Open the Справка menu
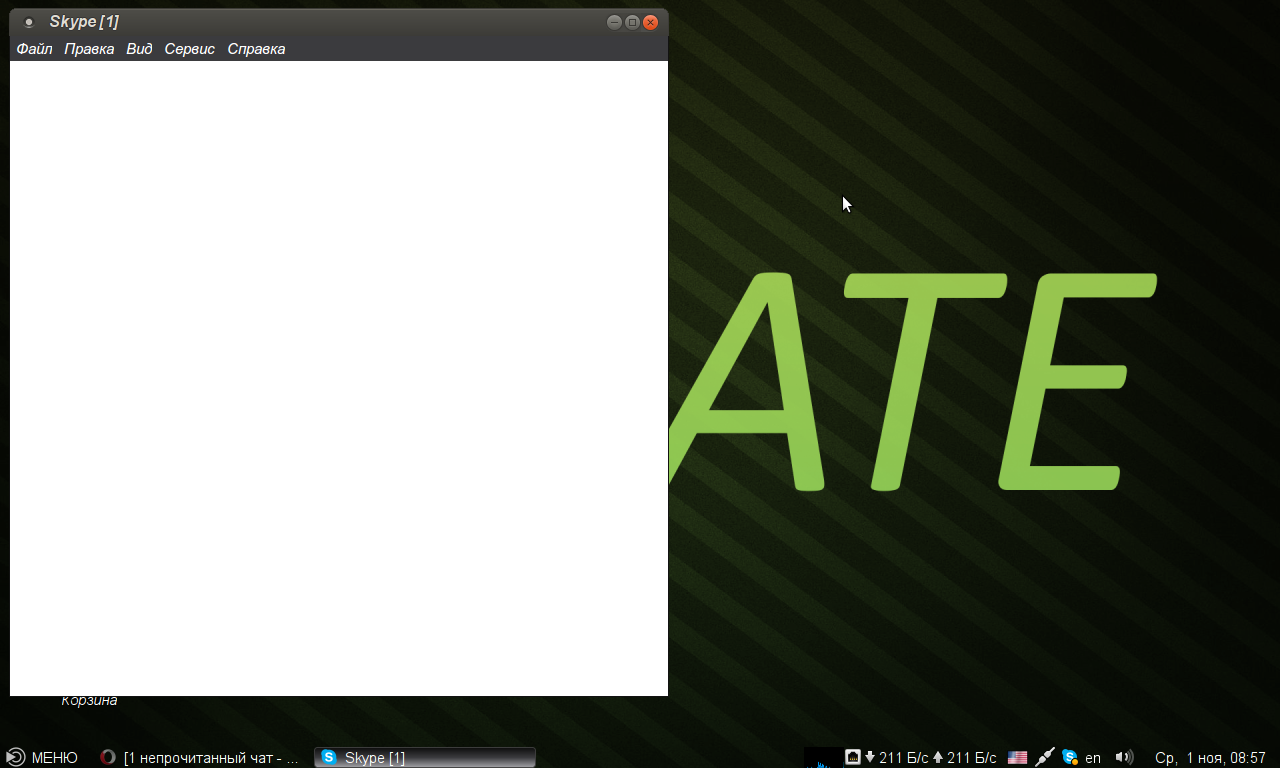This screenshot has height=768, width=1280. click(256, 49)
